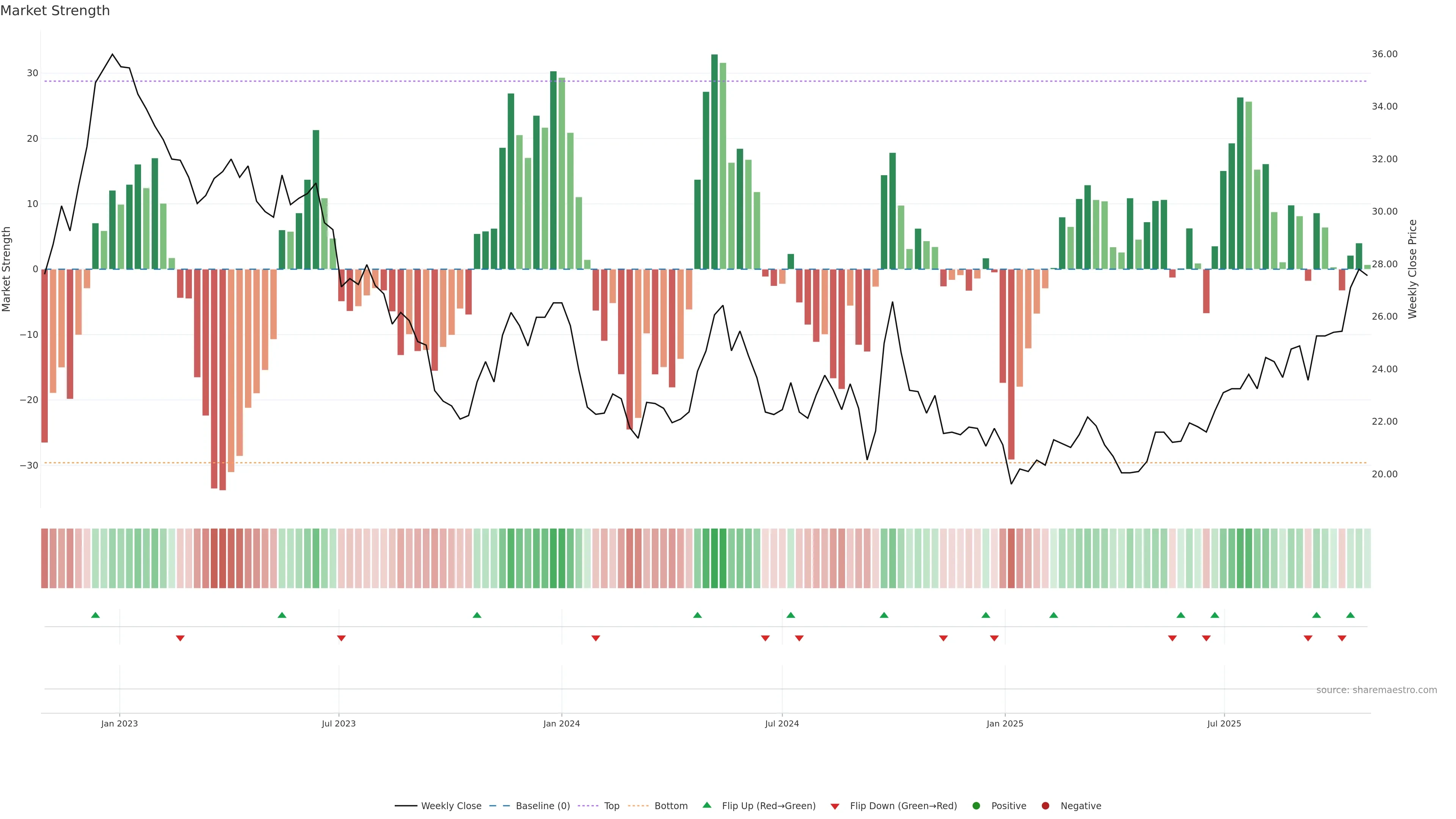Click the first green flip-up marker before Jan 2023
This screenshot has height=819, width=1456.
coord(96,615)
